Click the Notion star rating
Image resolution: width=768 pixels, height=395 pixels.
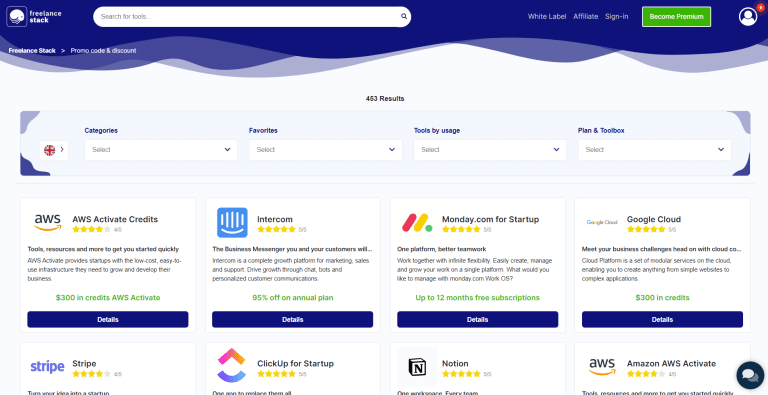[461, 374]
